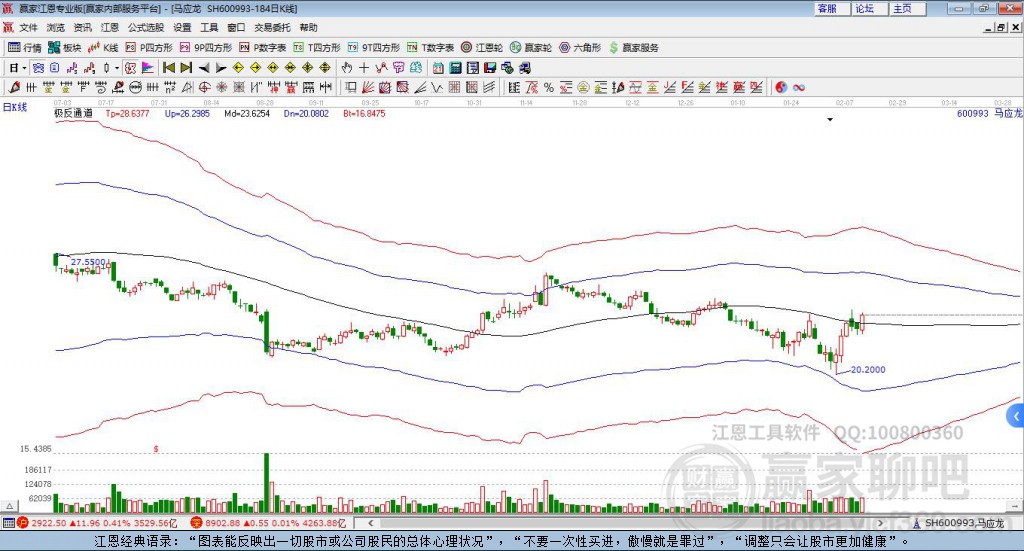
Task: Switch to the K线 chart view
Action: tap(103, 48)
